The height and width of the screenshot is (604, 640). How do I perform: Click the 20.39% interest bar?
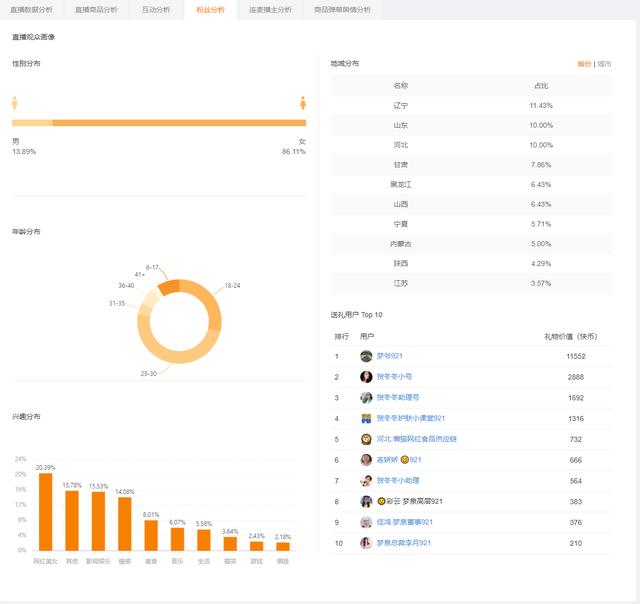[46, 512]
